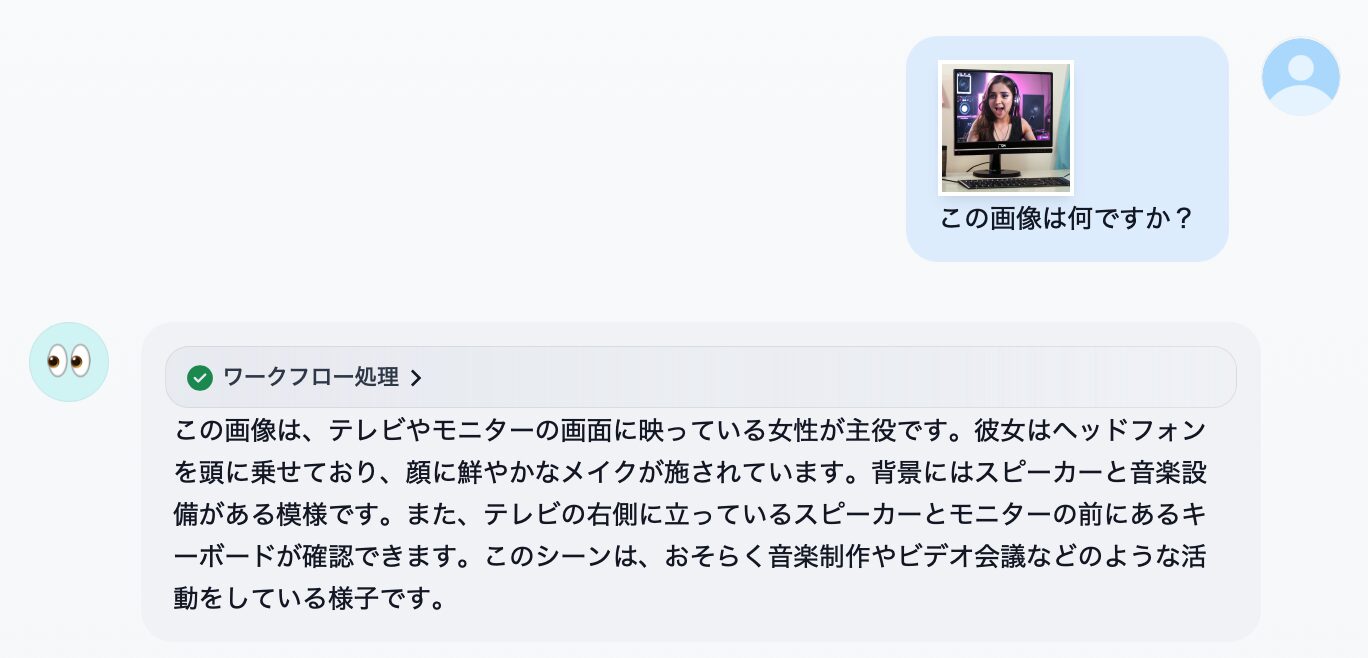Image resolution: width=1368 pixels, height=658 pixels.
Task: Click the user message この画像は何ですか？
Action: [x=1067, y=219]
